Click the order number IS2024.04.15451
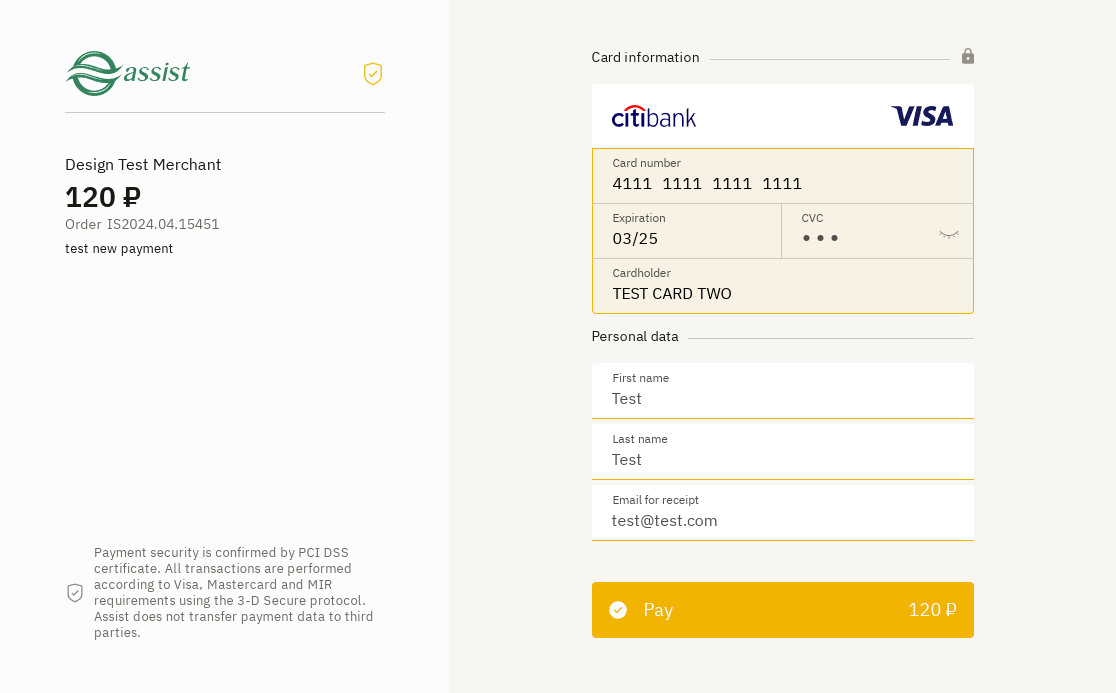1116x693 pixels. (163, 224)
